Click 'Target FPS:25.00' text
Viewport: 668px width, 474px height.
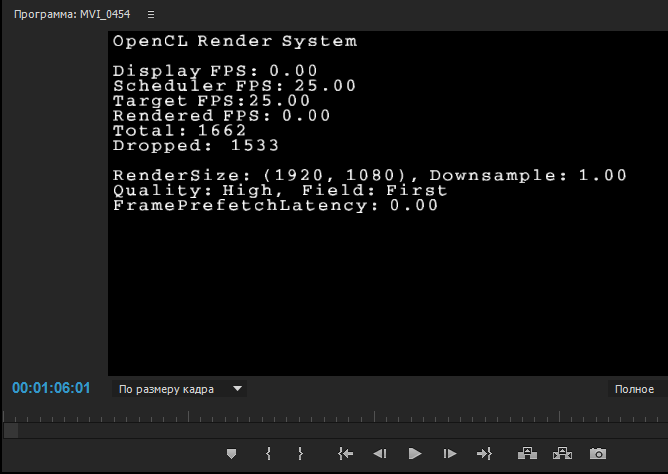coord(211,101)
